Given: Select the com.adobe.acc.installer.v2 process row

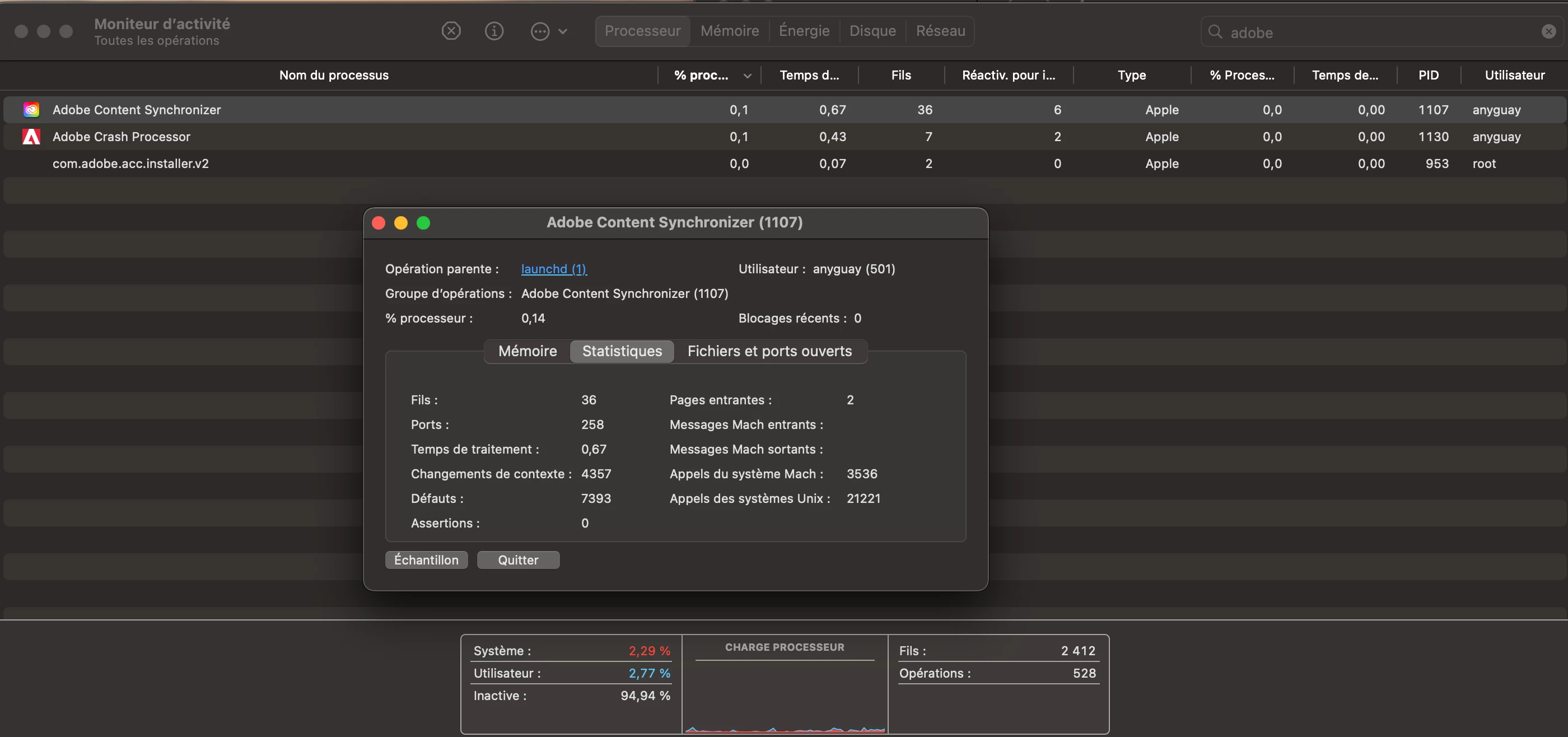Looking at the screenshot, I should (130, 163).
